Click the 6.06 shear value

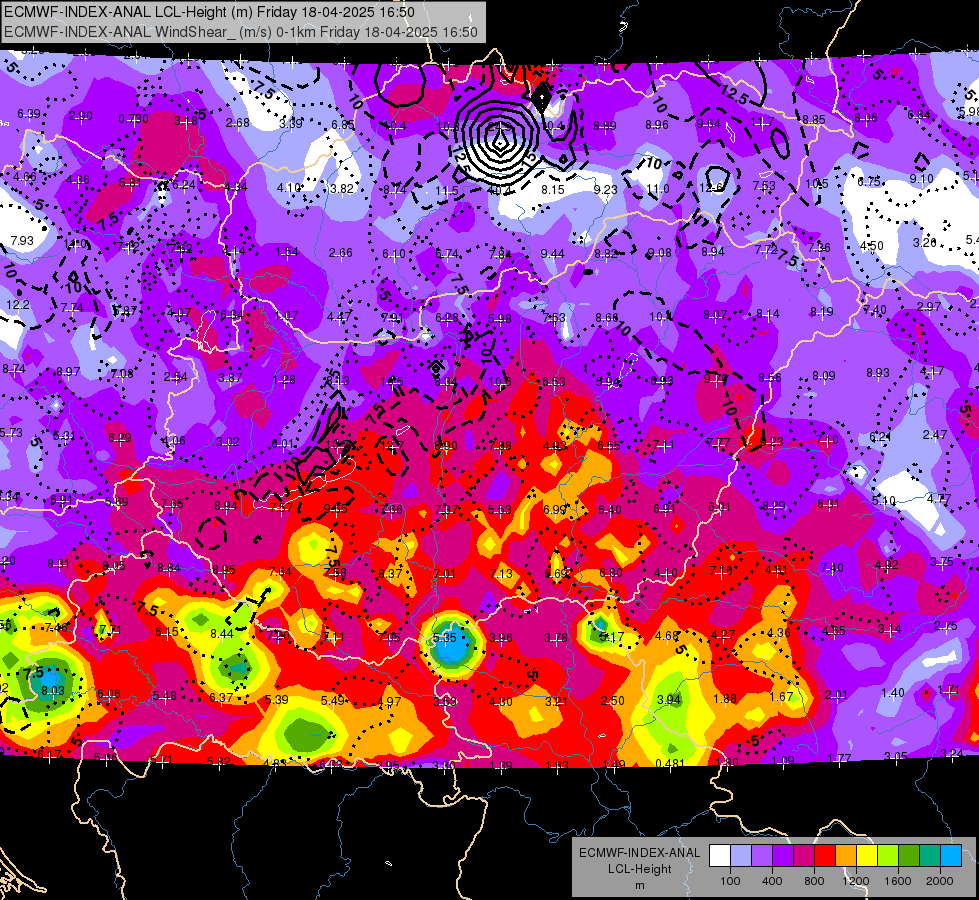pyautogui.click(x=109, y=693)
